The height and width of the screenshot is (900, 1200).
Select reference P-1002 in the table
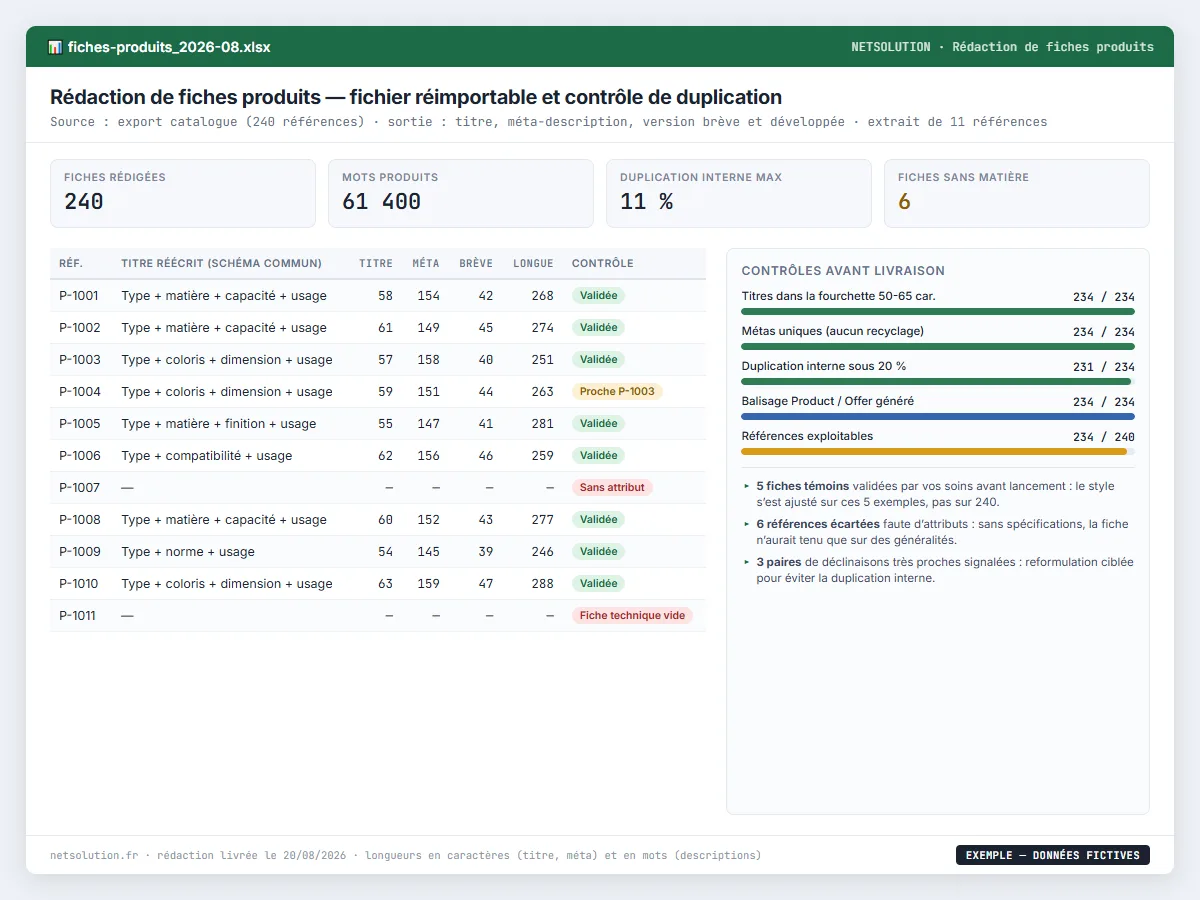(80, 328)
